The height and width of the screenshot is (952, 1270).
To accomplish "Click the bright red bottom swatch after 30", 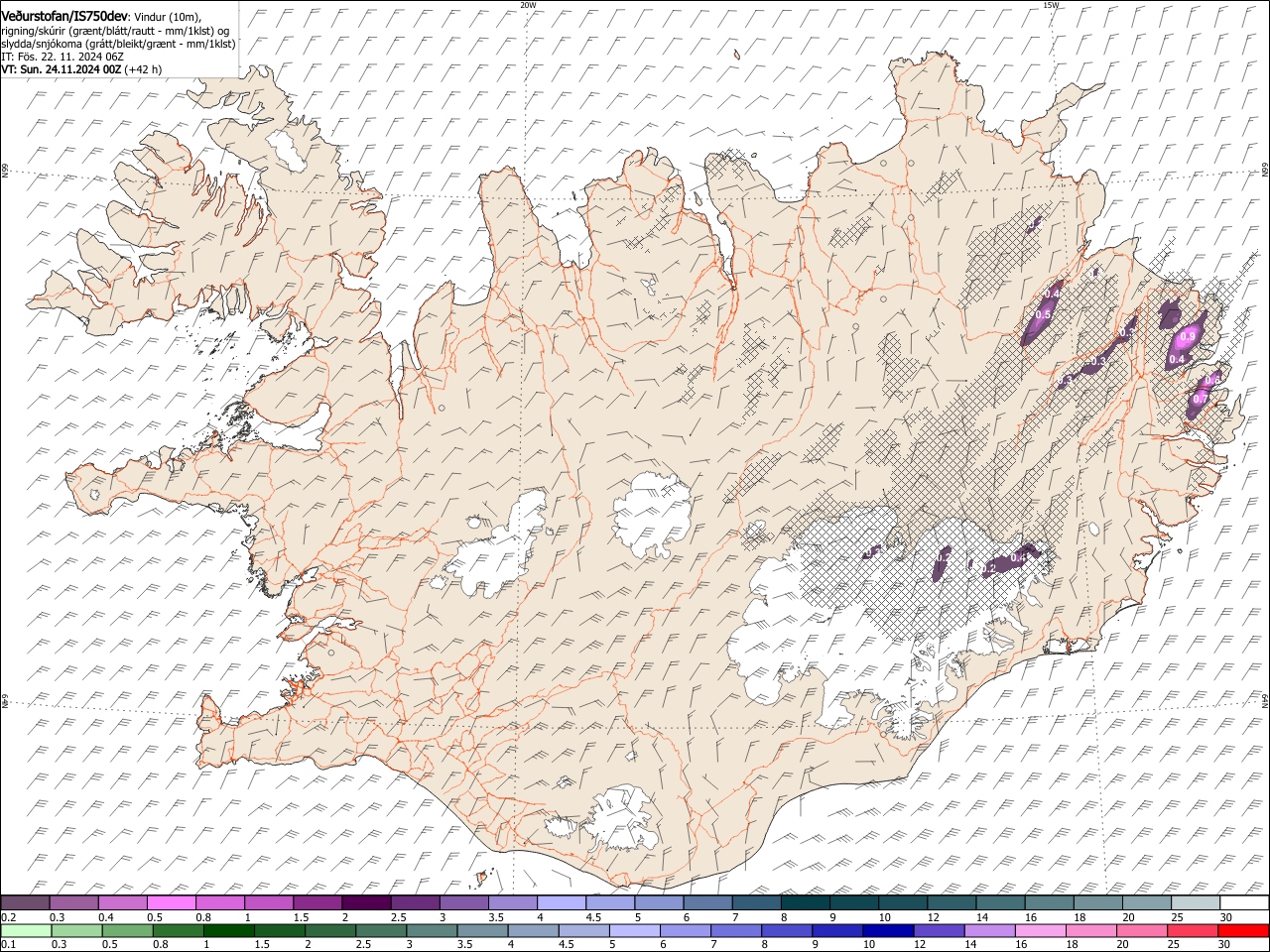I will [1244, 930].
